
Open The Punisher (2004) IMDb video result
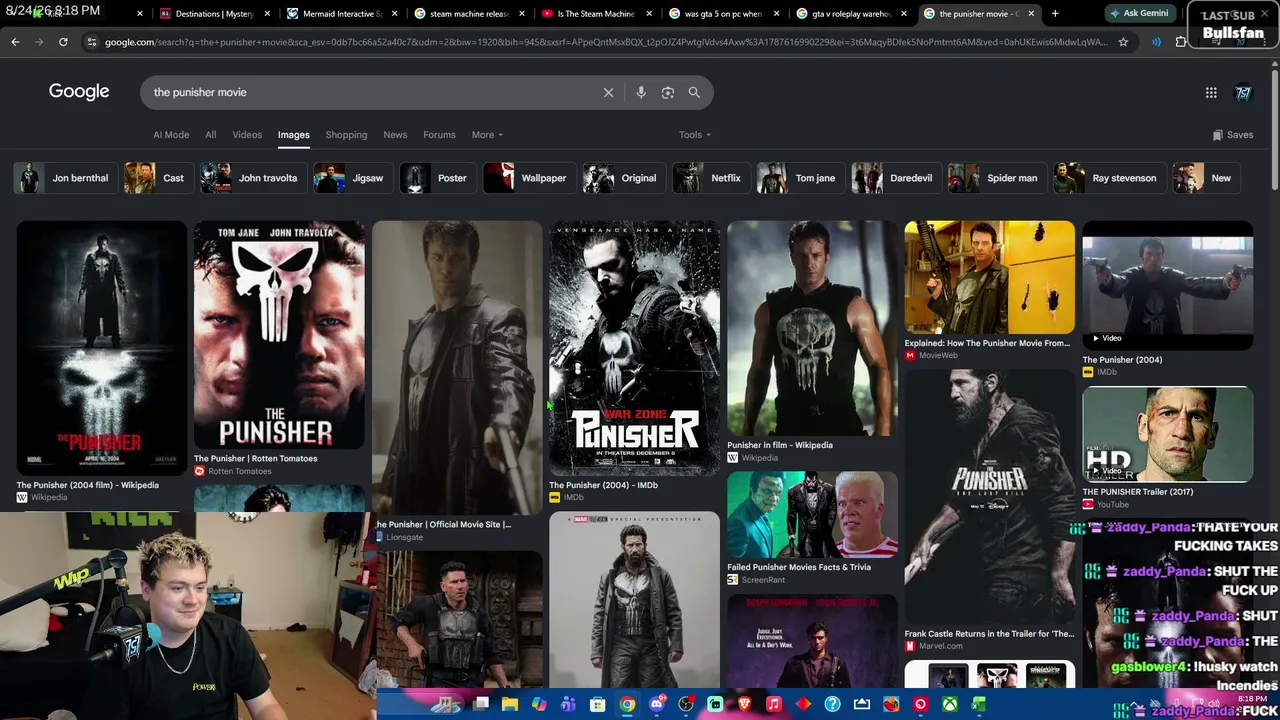(x=1167, y=285)
